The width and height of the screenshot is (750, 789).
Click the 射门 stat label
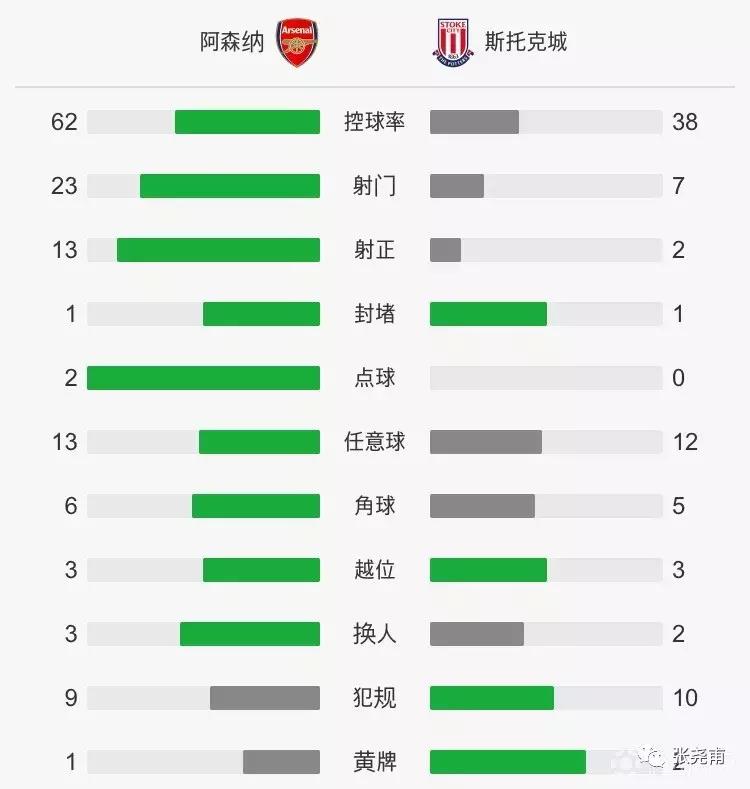click(375, 186)
